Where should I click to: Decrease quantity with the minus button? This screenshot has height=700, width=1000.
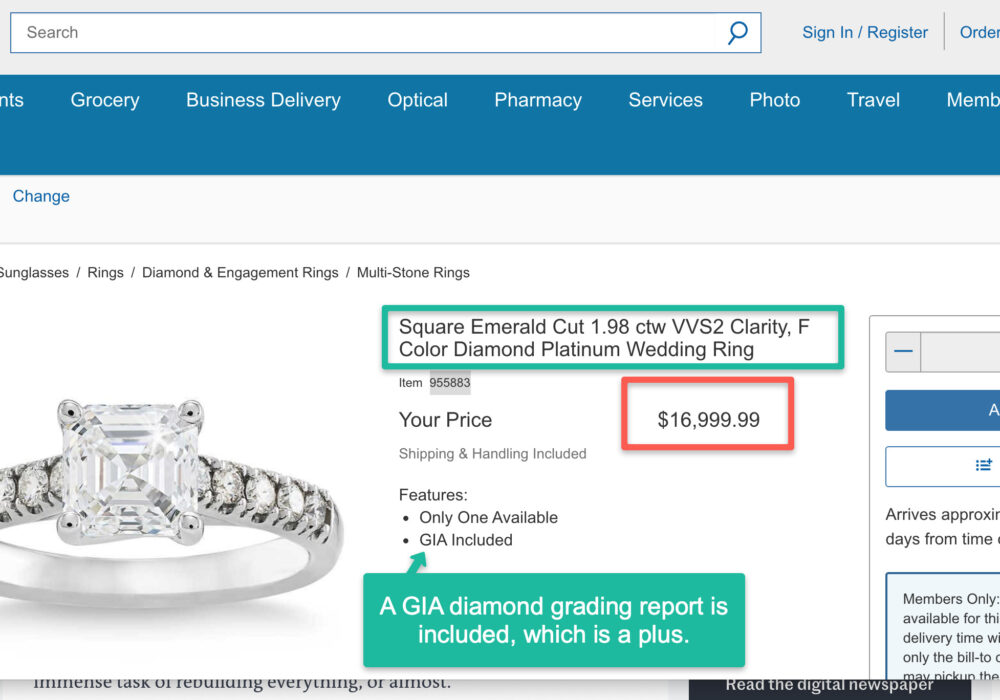pyautogui.click(x=903, y=352)
